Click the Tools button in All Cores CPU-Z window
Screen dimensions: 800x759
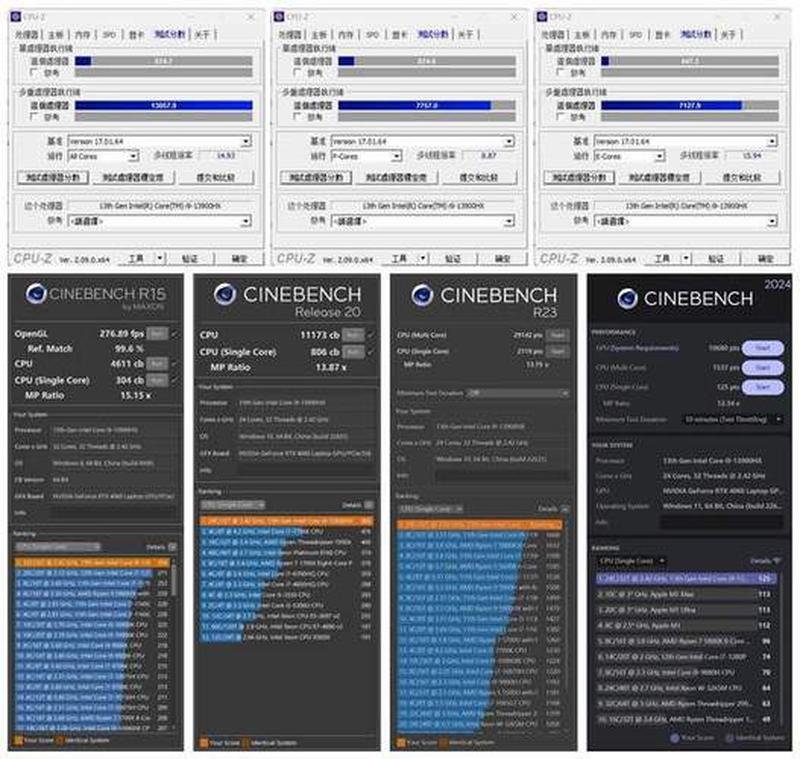point(136,259)
